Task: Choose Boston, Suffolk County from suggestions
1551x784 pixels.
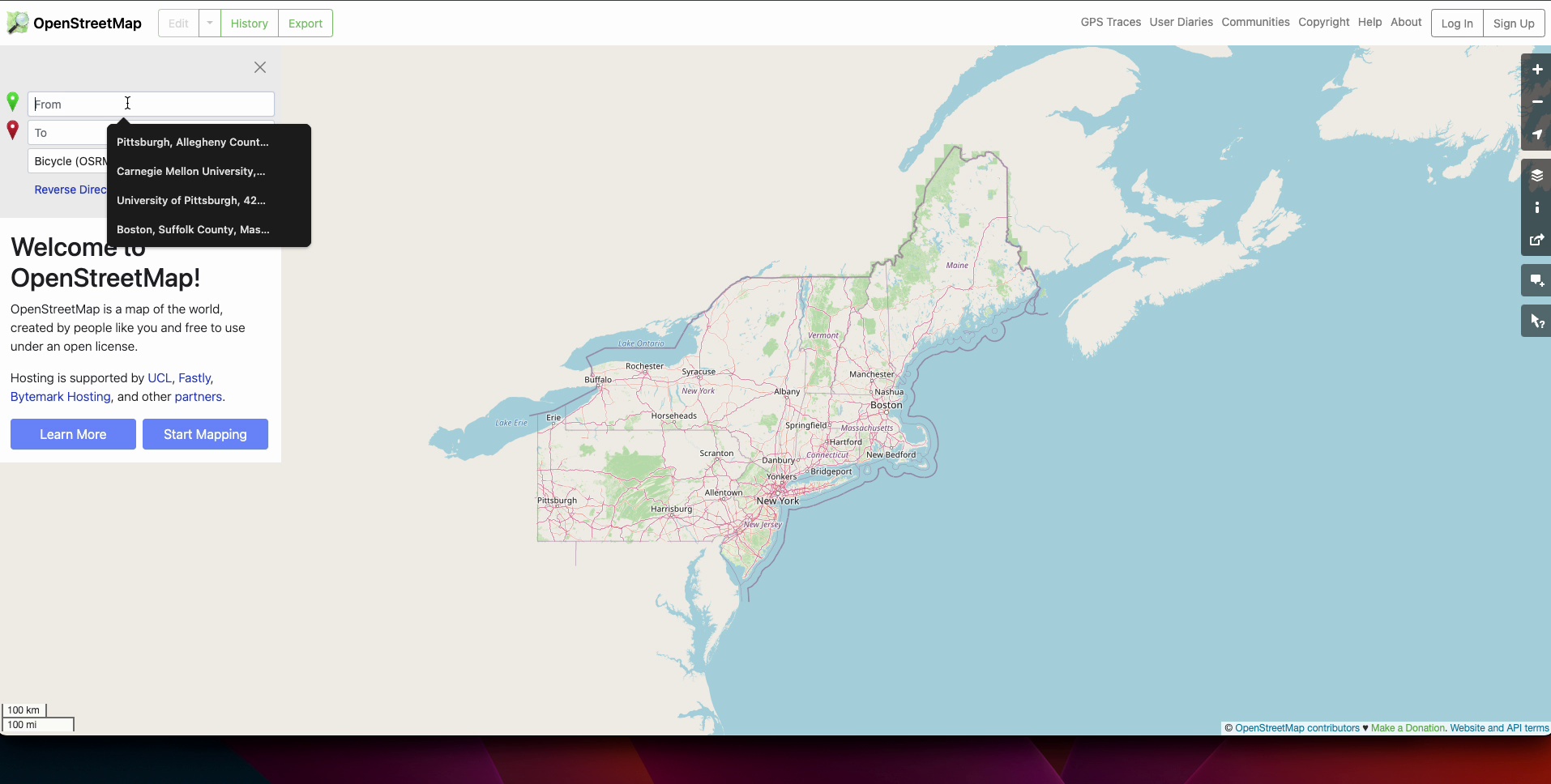Action: point(193,230)
